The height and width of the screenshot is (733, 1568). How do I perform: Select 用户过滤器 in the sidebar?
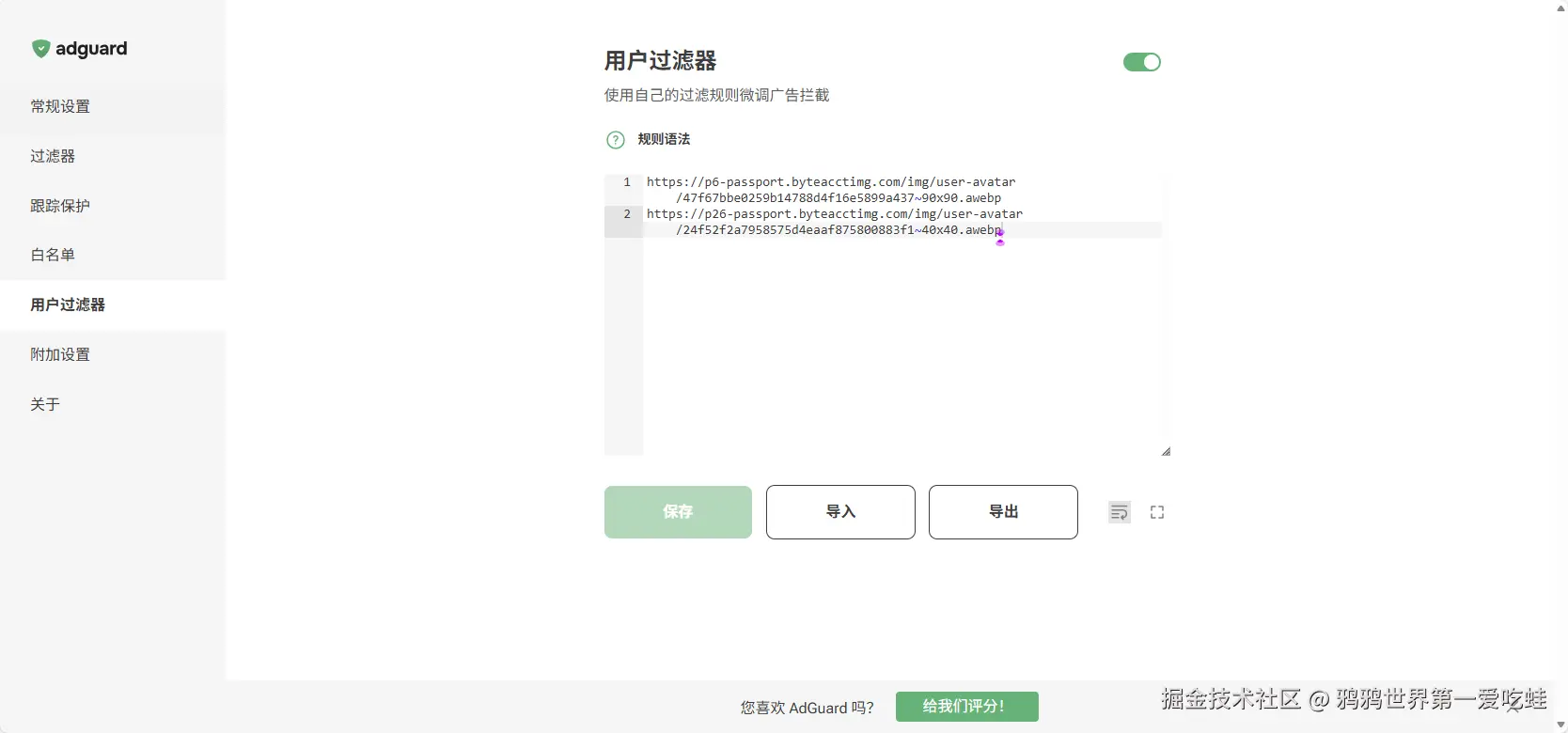click(113, 304)
